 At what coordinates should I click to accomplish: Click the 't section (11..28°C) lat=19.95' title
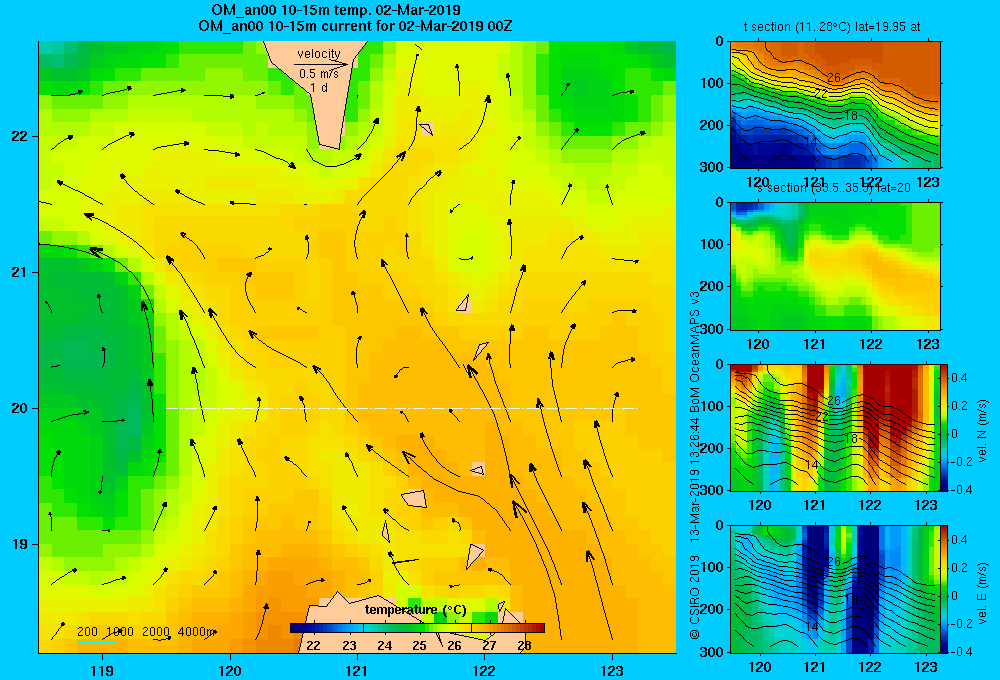pyautogui.click(x=832, y=27)
